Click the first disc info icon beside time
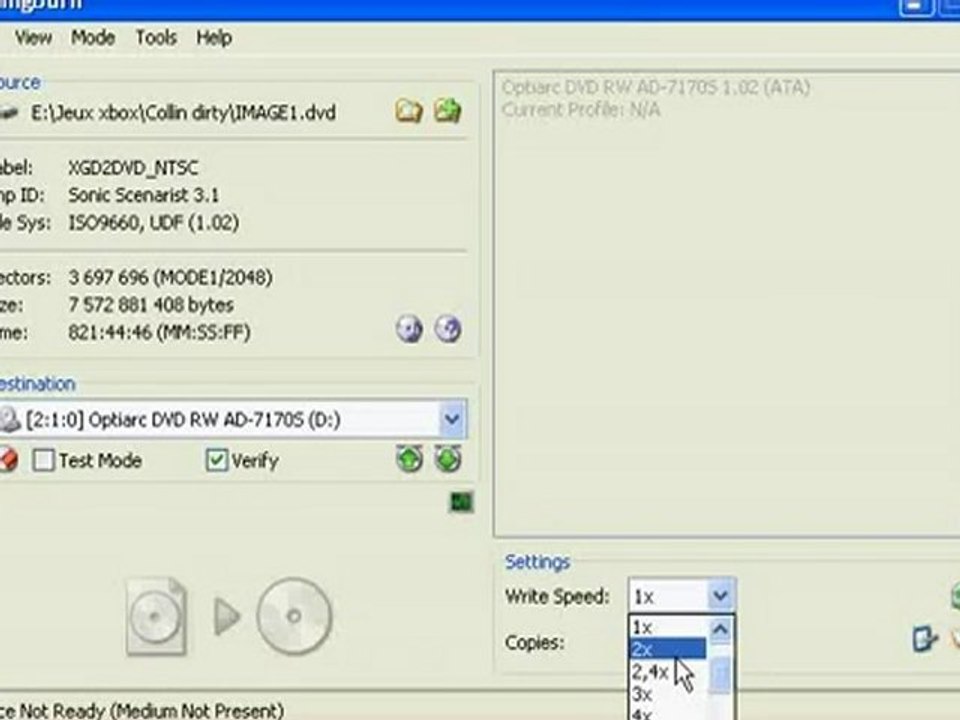The width and height of the screenshot is (960, 720). click(410, 329)
